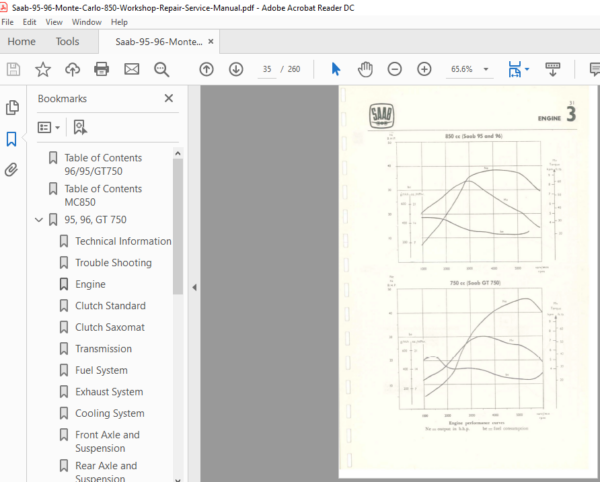The height and width of the screenshot is (482, 600).
Task: Open Front Axle and Suspension bookmark
Action: (107, 441)
